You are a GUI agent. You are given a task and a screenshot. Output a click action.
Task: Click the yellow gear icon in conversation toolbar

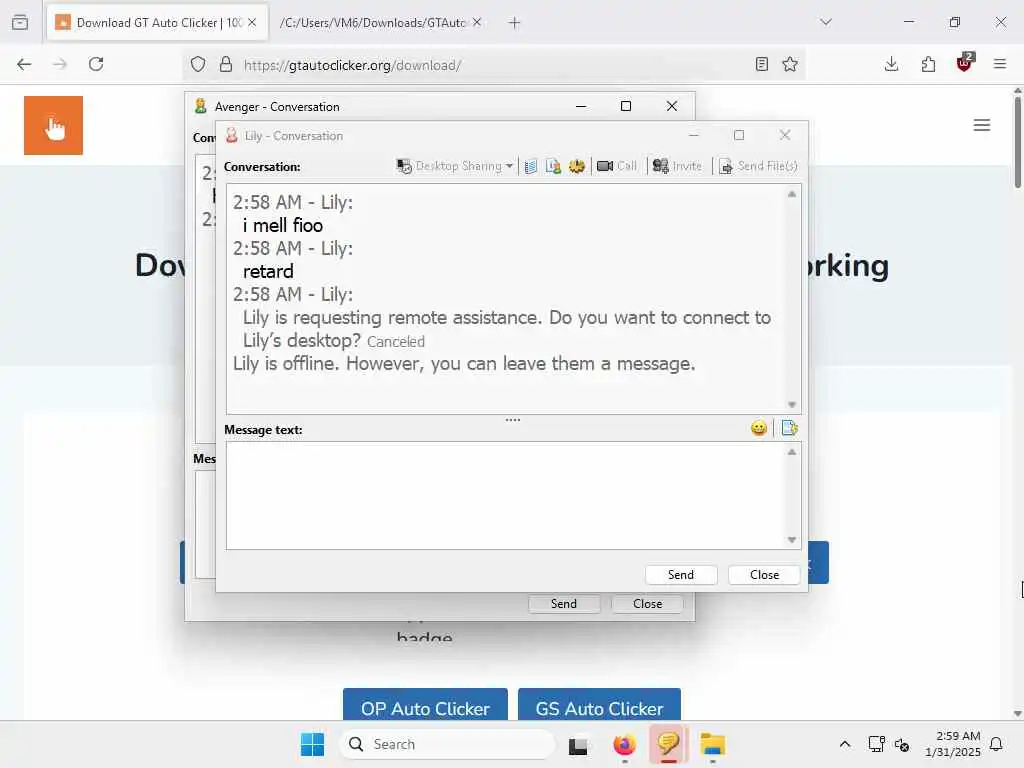click(576, 166)
